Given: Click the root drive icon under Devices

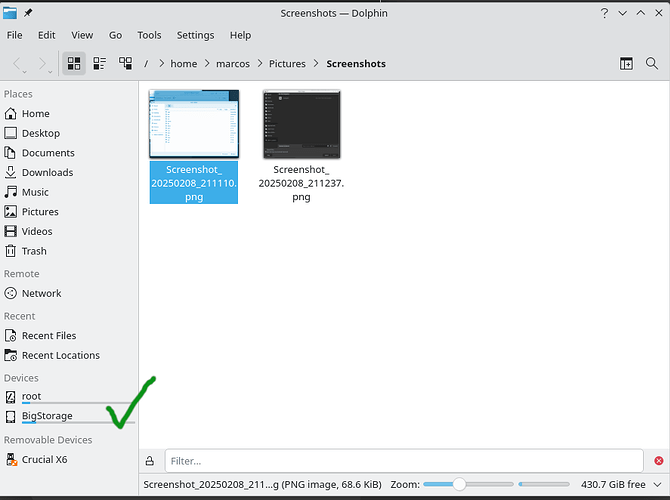Looking at the screenshot, I should [x=11, y=397].
